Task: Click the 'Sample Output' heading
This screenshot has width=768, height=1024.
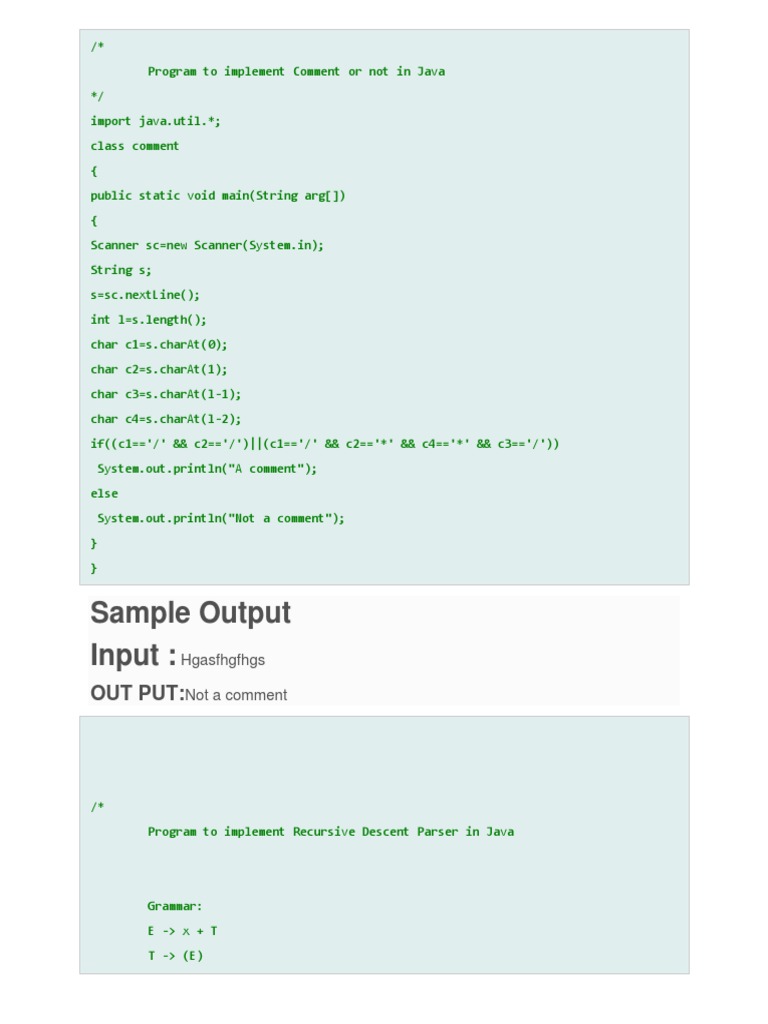Action: [x=190, y=613]
